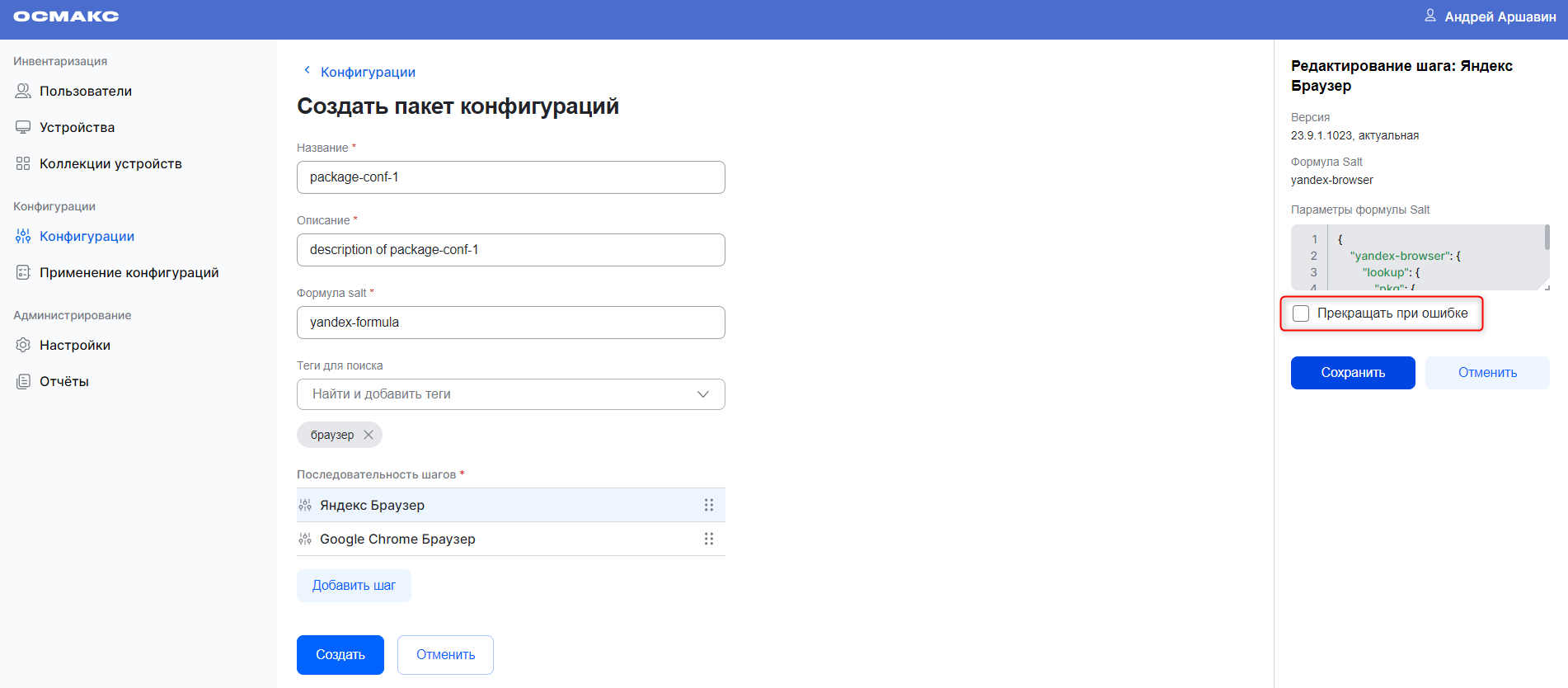
Task: Save step with Сохранить button
Action: tap(1352, 373)
